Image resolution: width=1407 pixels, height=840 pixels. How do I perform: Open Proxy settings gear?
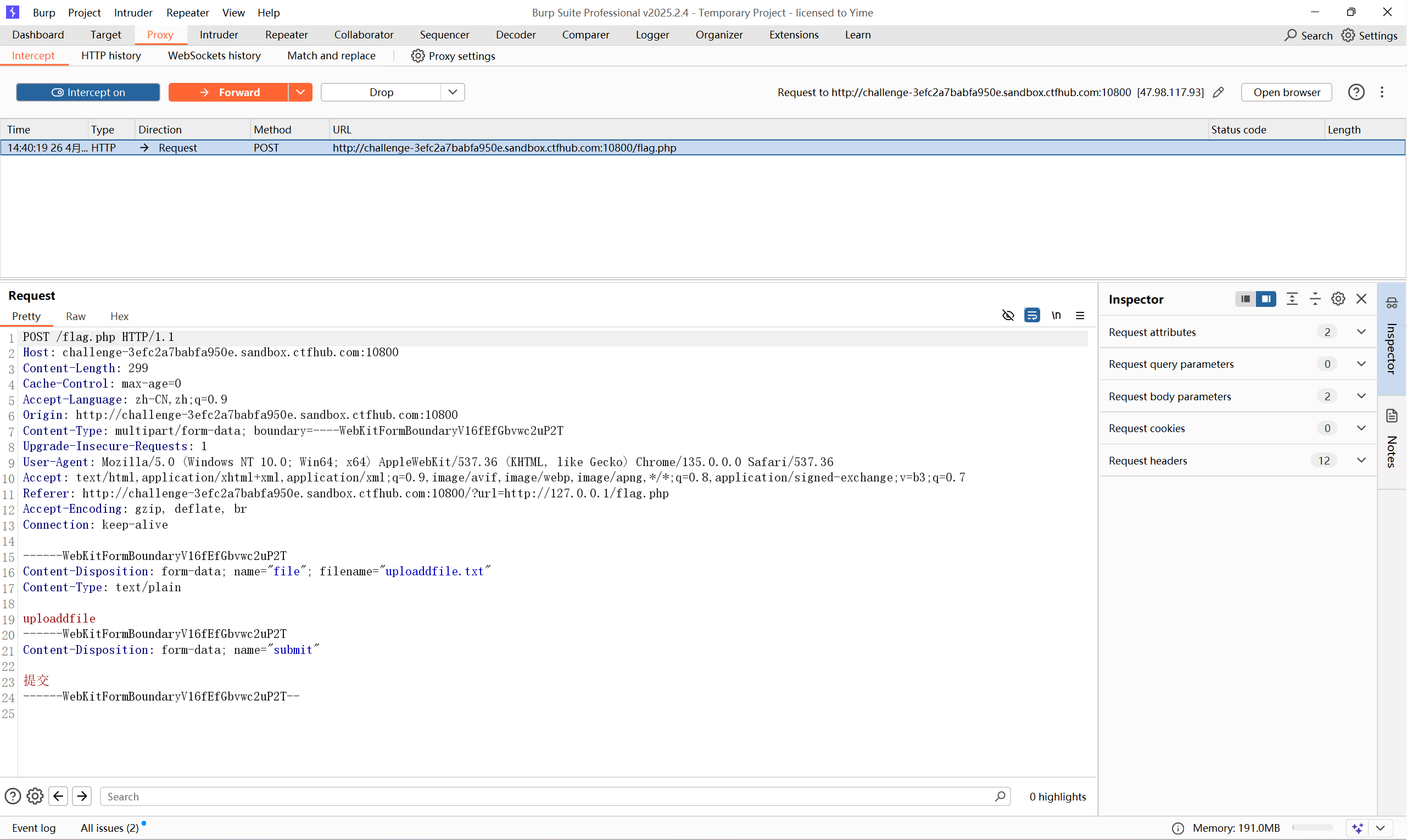[x=418, y=55]
